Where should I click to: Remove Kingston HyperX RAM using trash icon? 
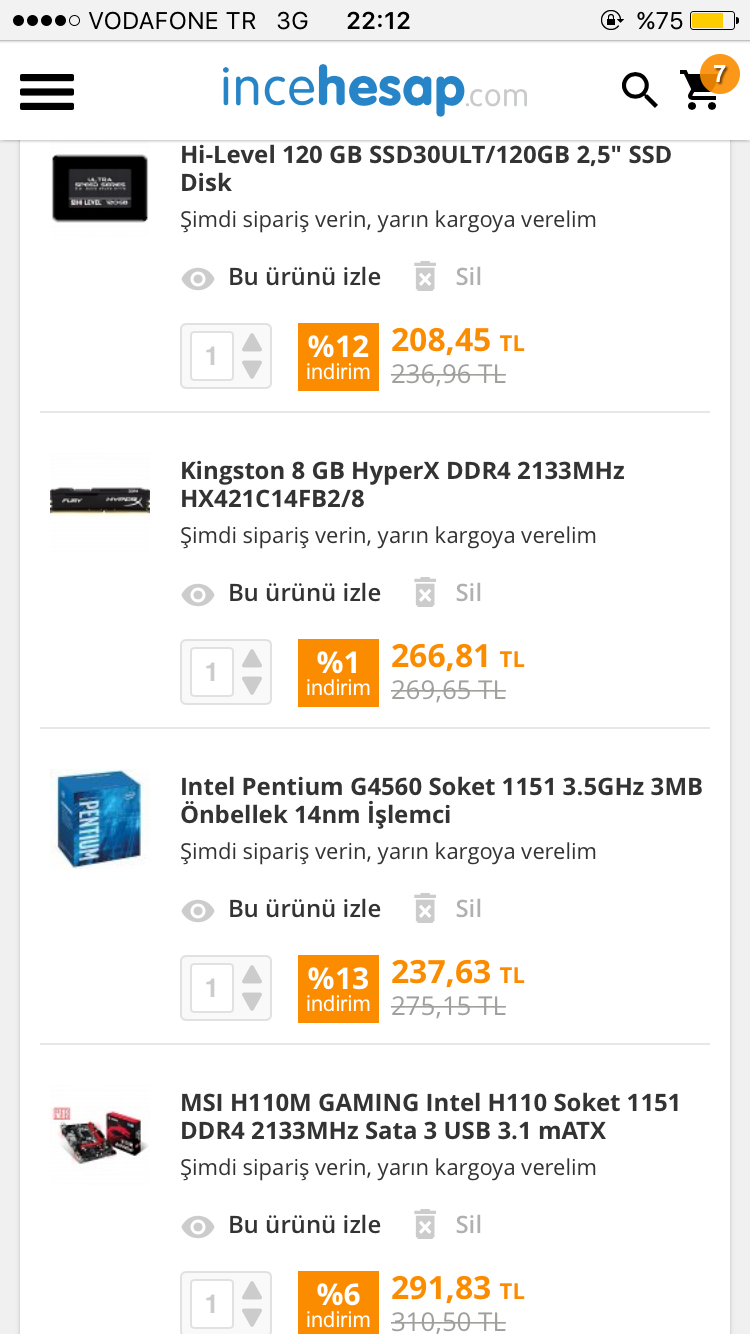click(425, 593)
